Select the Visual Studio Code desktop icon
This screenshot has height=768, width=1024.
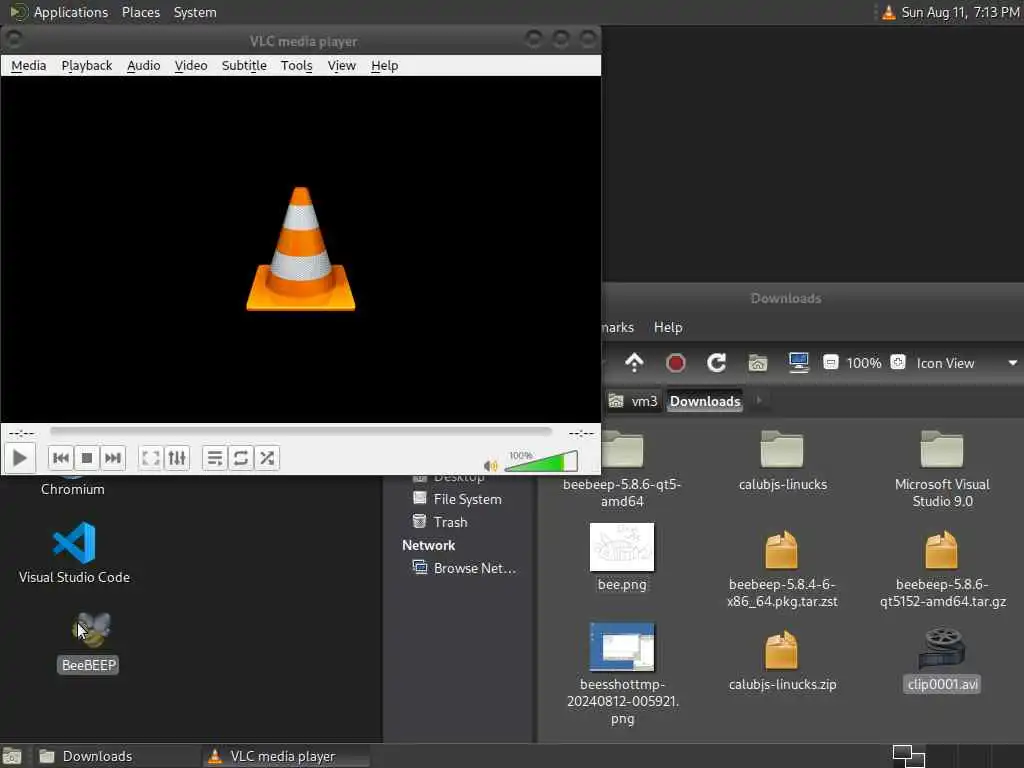tap(74, 552)
